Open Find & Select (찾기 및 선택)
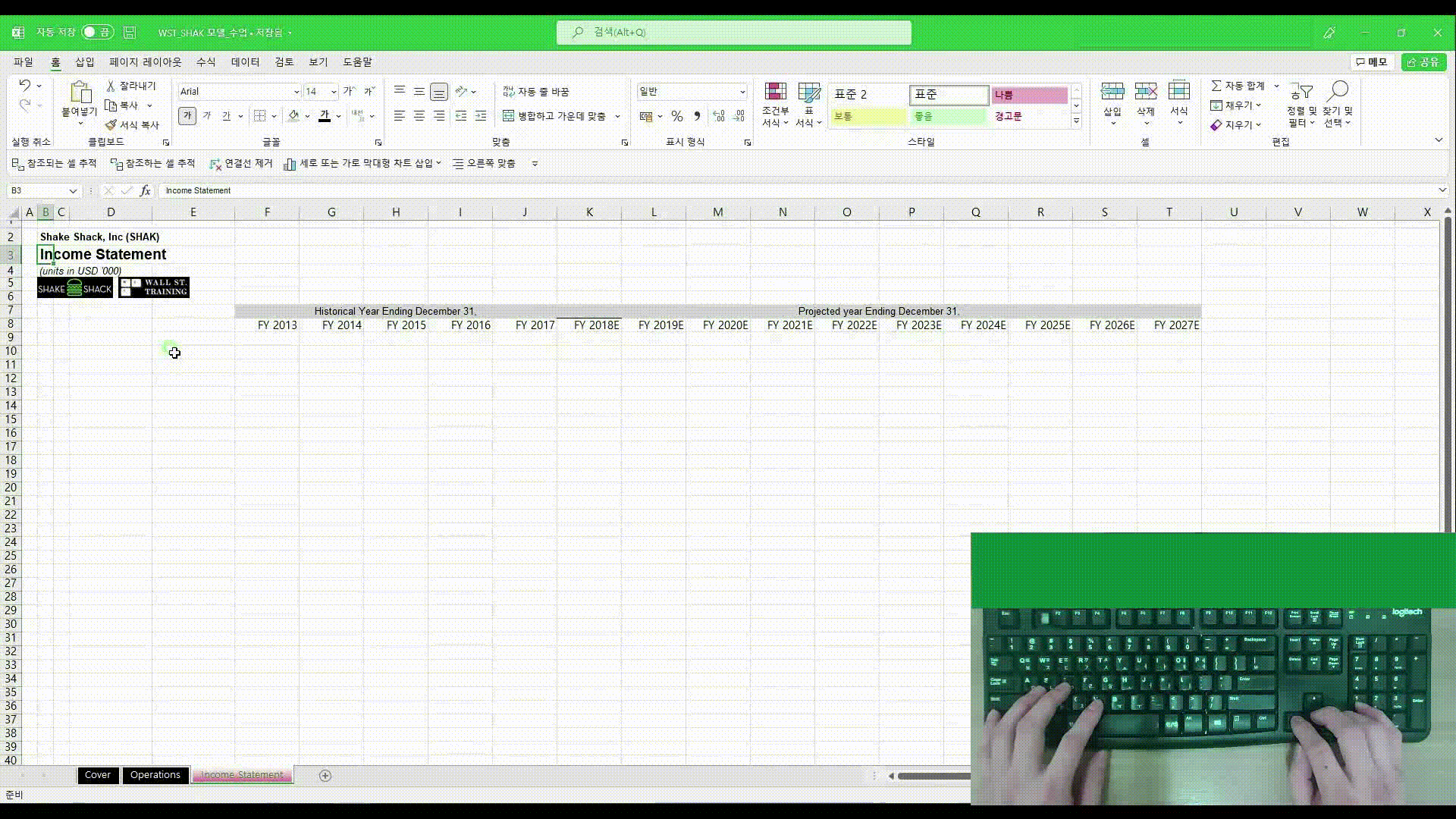The image size is (1456, 819). point(1338,104)
